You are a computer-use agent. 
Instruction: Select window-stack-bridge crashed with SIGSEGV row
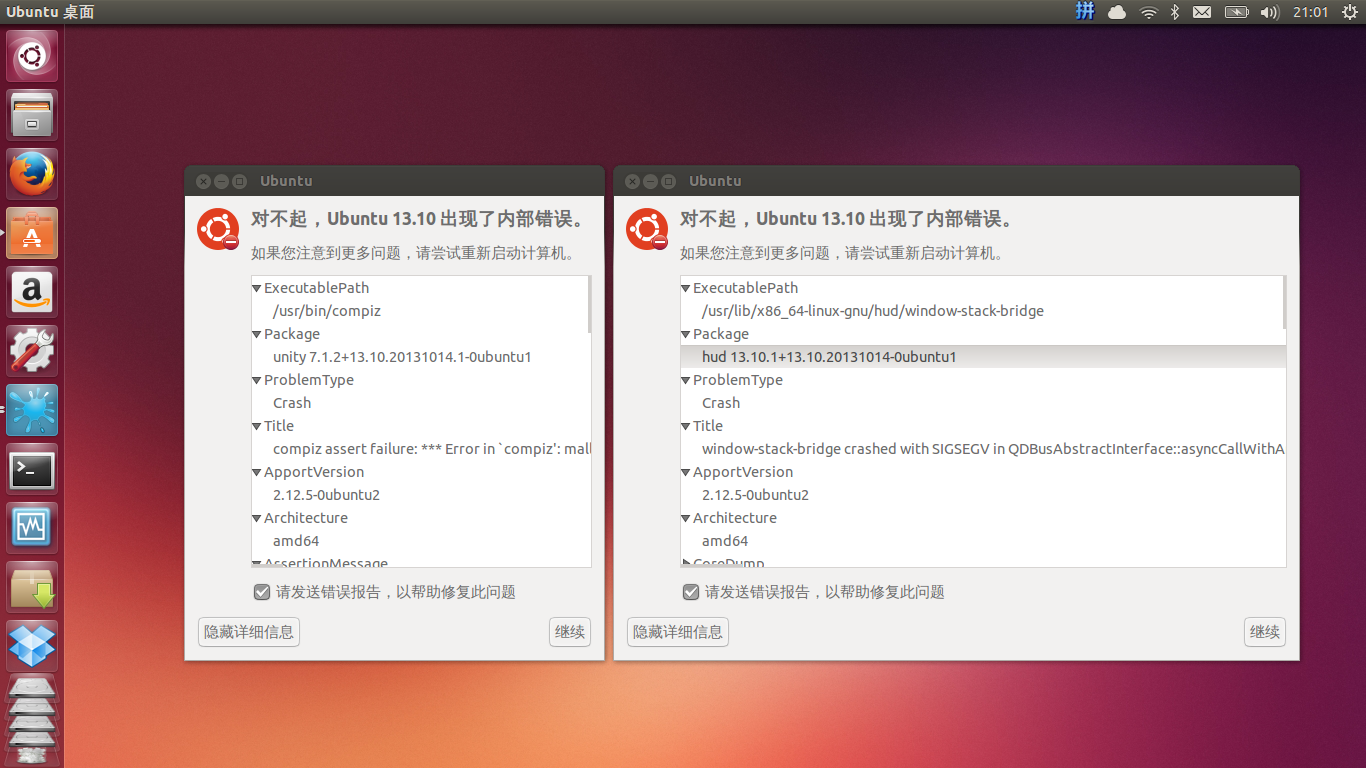[982, 449]
